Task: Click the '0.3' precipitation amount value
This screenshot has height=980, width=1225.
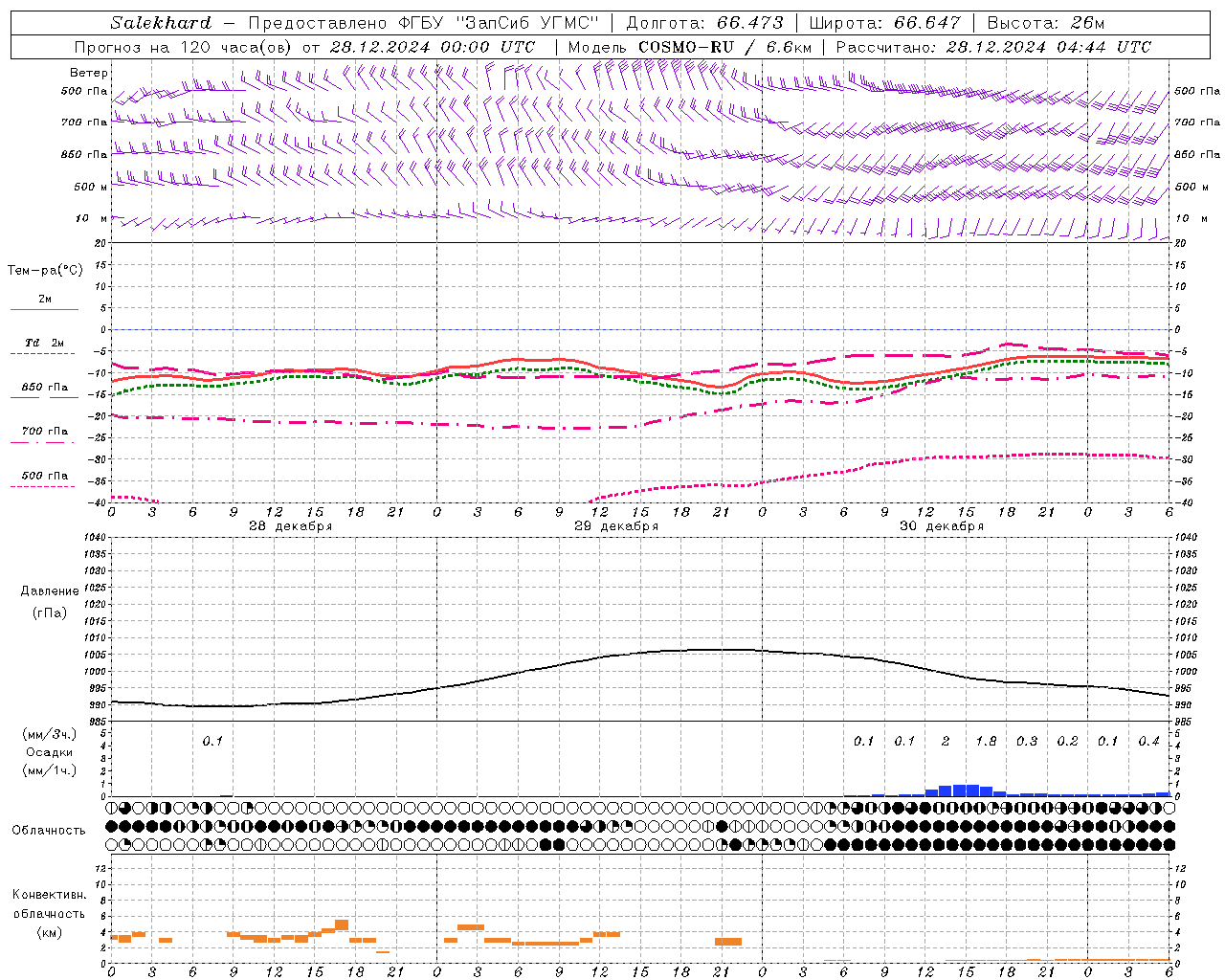Action: pos(1027,742)
